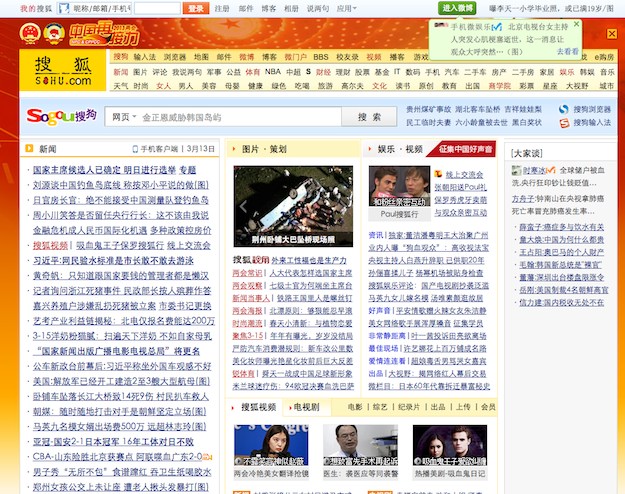Image resolution: width=625 pixels, height=494 pixels.
Task: Open 贵州煤矿事故 hot search link
Action: 428,109
